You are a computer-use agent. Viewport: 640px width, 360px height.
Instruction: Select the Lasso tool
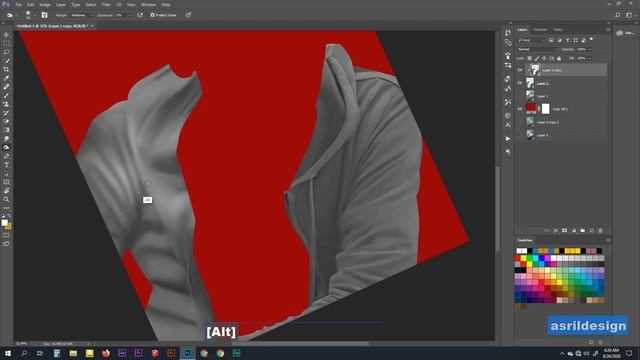point(6,52)
